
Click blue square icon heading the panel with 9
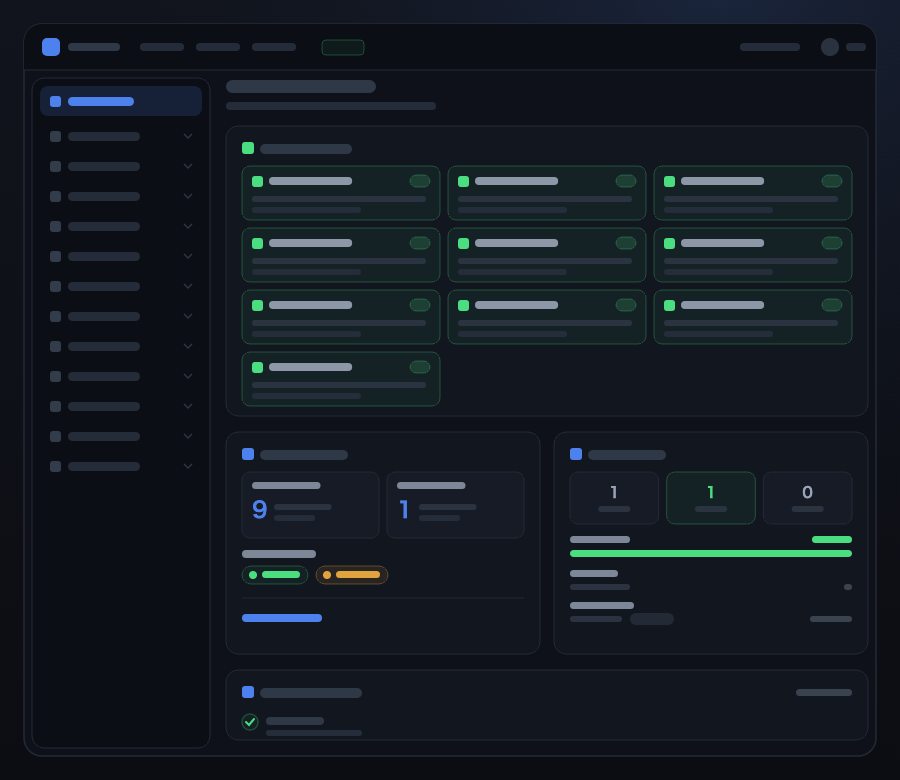pyautogui.click(x=248, y=454)
